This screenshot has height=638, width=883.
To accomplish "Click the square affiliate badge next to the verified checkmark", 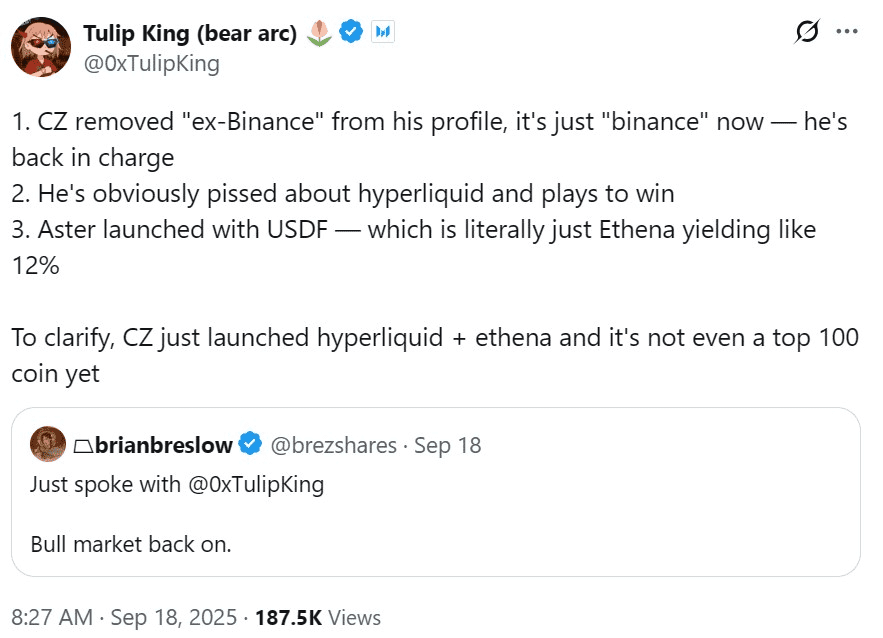I will [382, 33].
